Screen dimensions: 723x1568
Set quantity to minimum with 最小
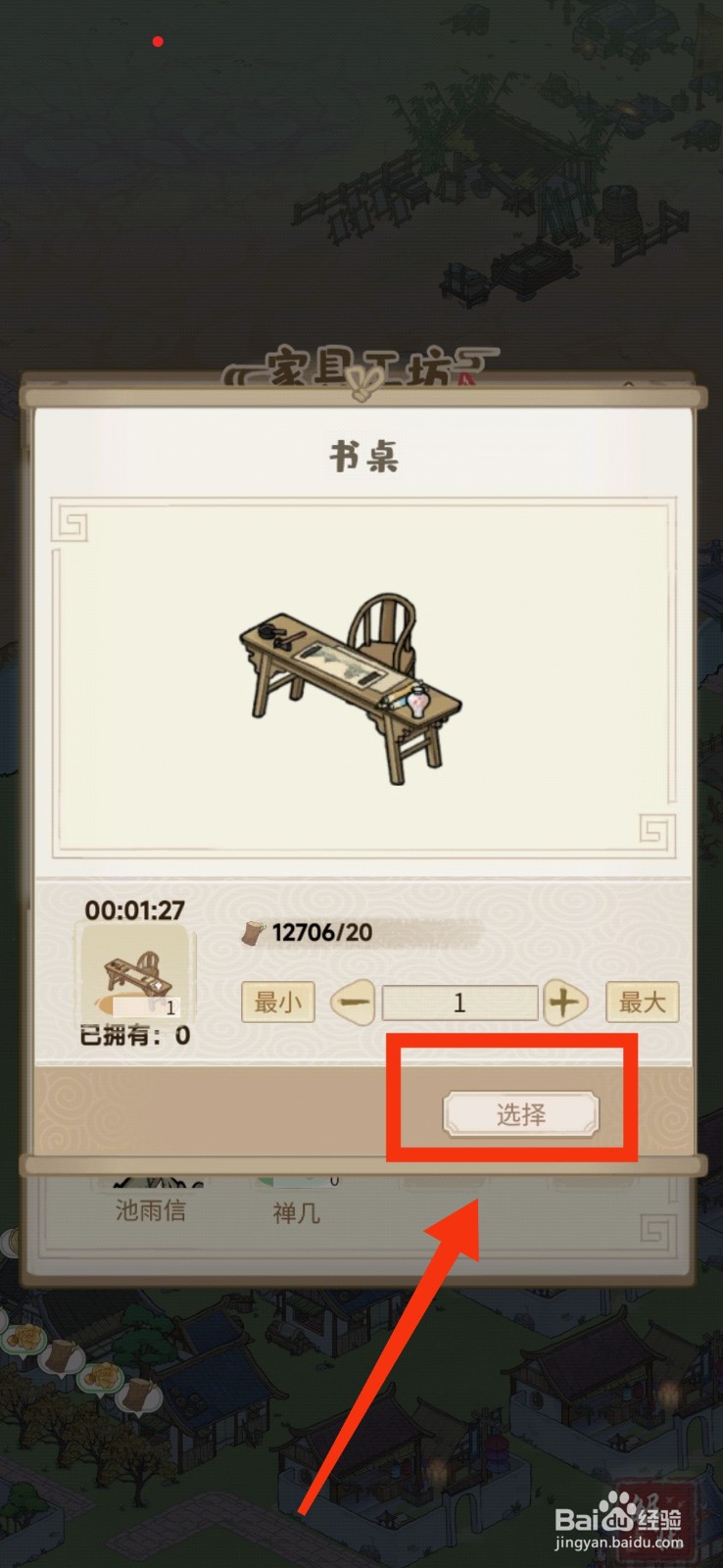click(x=277, y=1003)
